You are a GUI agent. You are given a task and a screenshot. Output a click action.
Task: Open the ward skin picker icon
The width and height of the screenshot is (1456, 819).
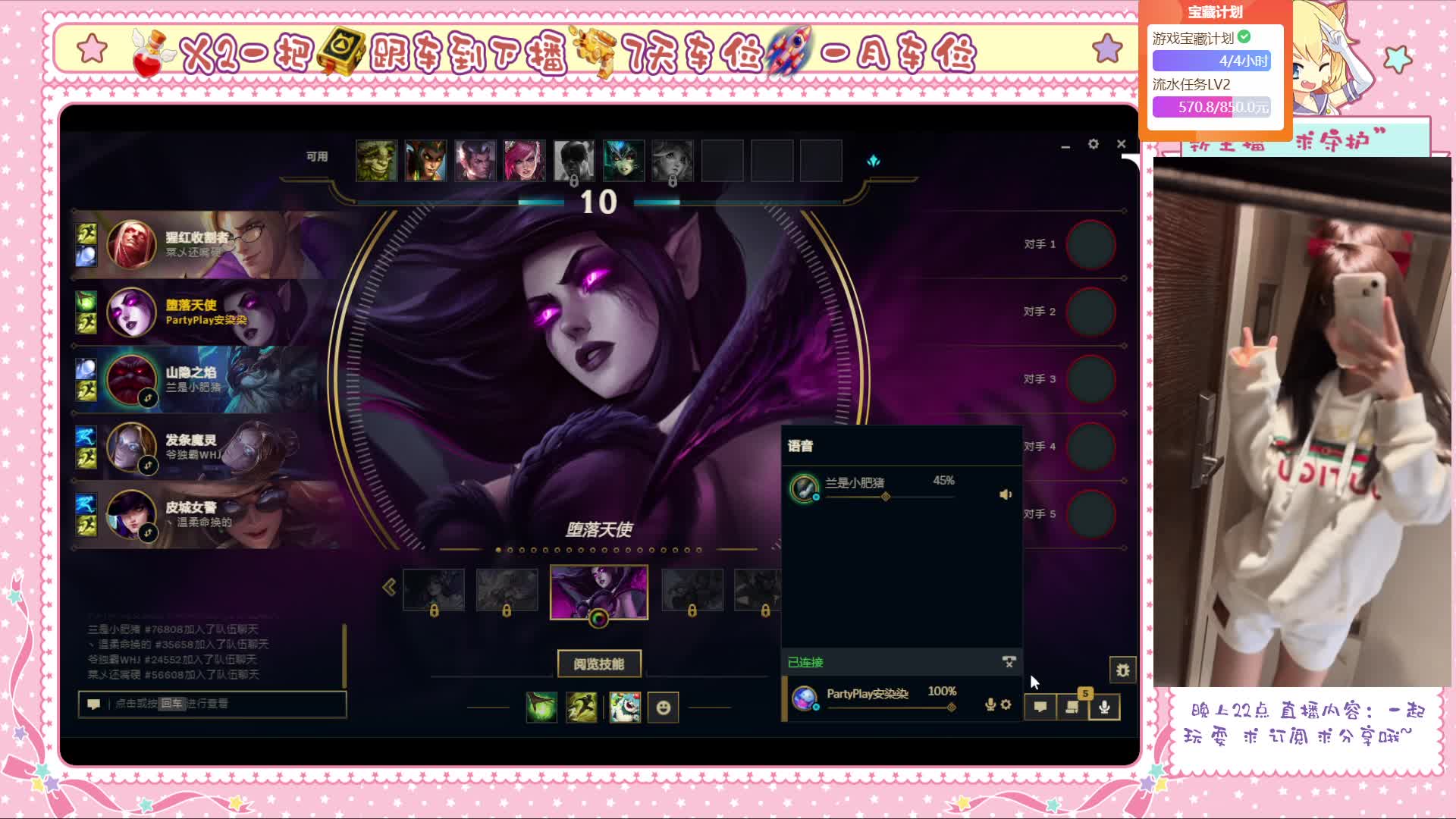coord(625,708)
